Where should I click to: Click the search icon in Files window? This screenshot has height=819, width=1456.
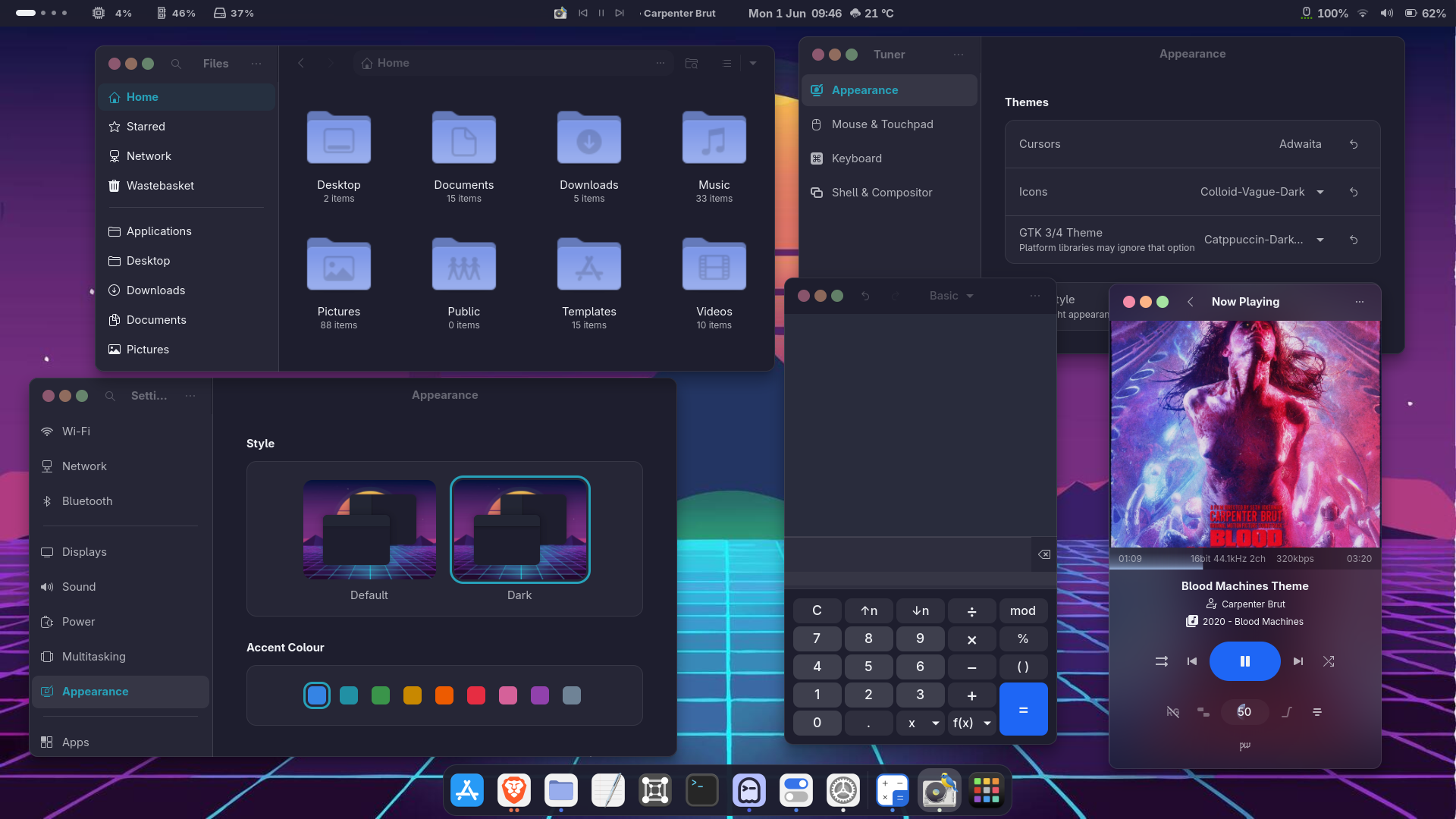(x=176, y=64)
